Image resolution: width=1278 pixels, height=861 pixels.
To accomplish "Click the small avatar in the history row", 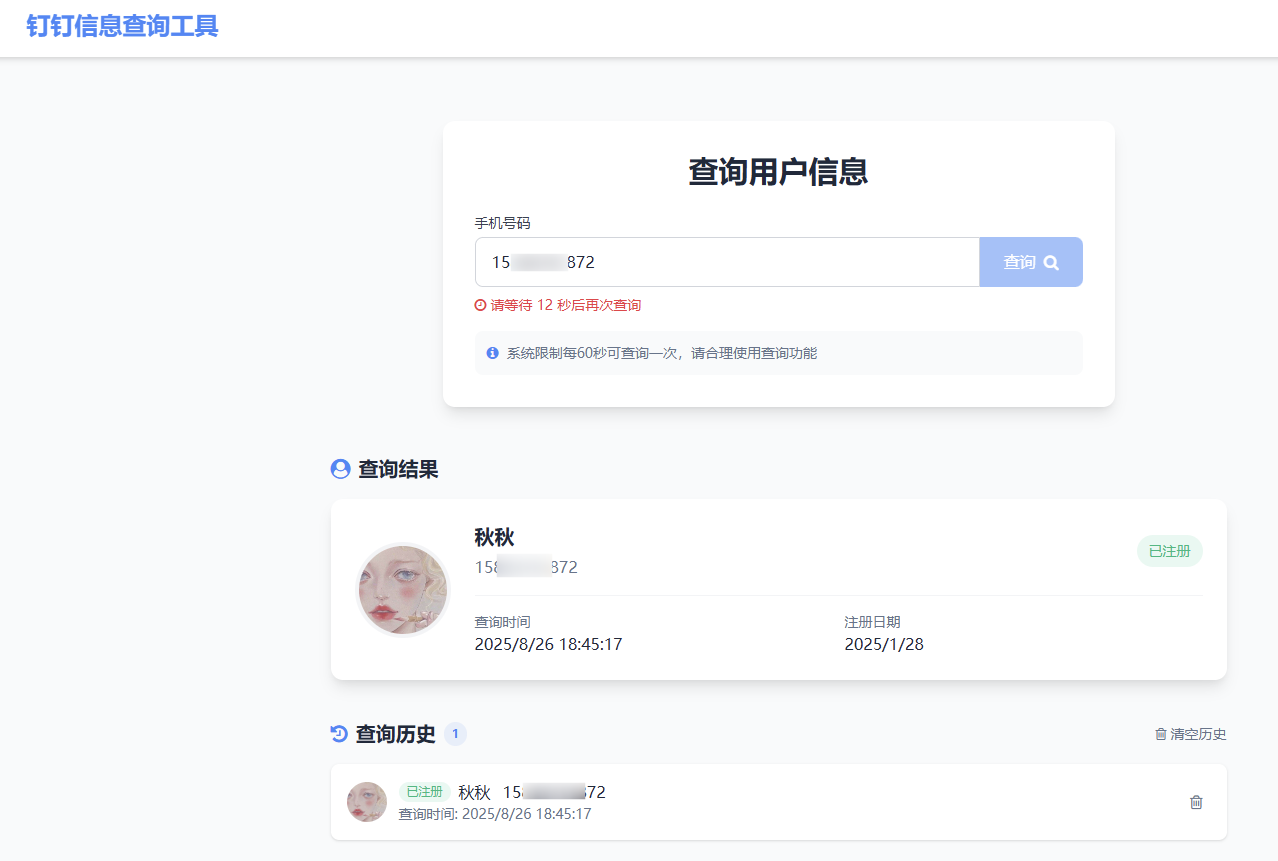I will click(x=367, y=802).
